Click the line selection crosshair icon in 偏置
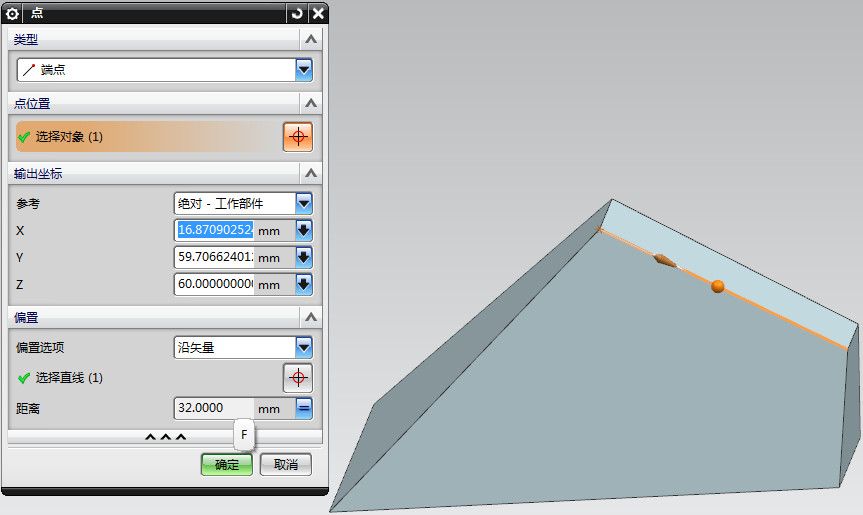The height and width of the screenshot is (515, 863). pyautogui.click(x=298, y=377)
